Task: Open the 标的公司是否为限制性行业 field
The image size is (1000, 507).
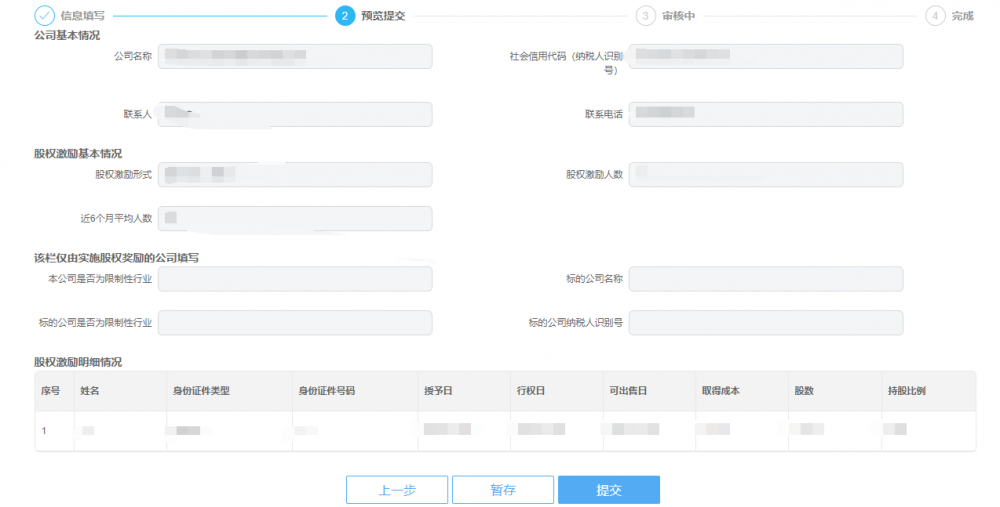Action: [x=295, y=322]
